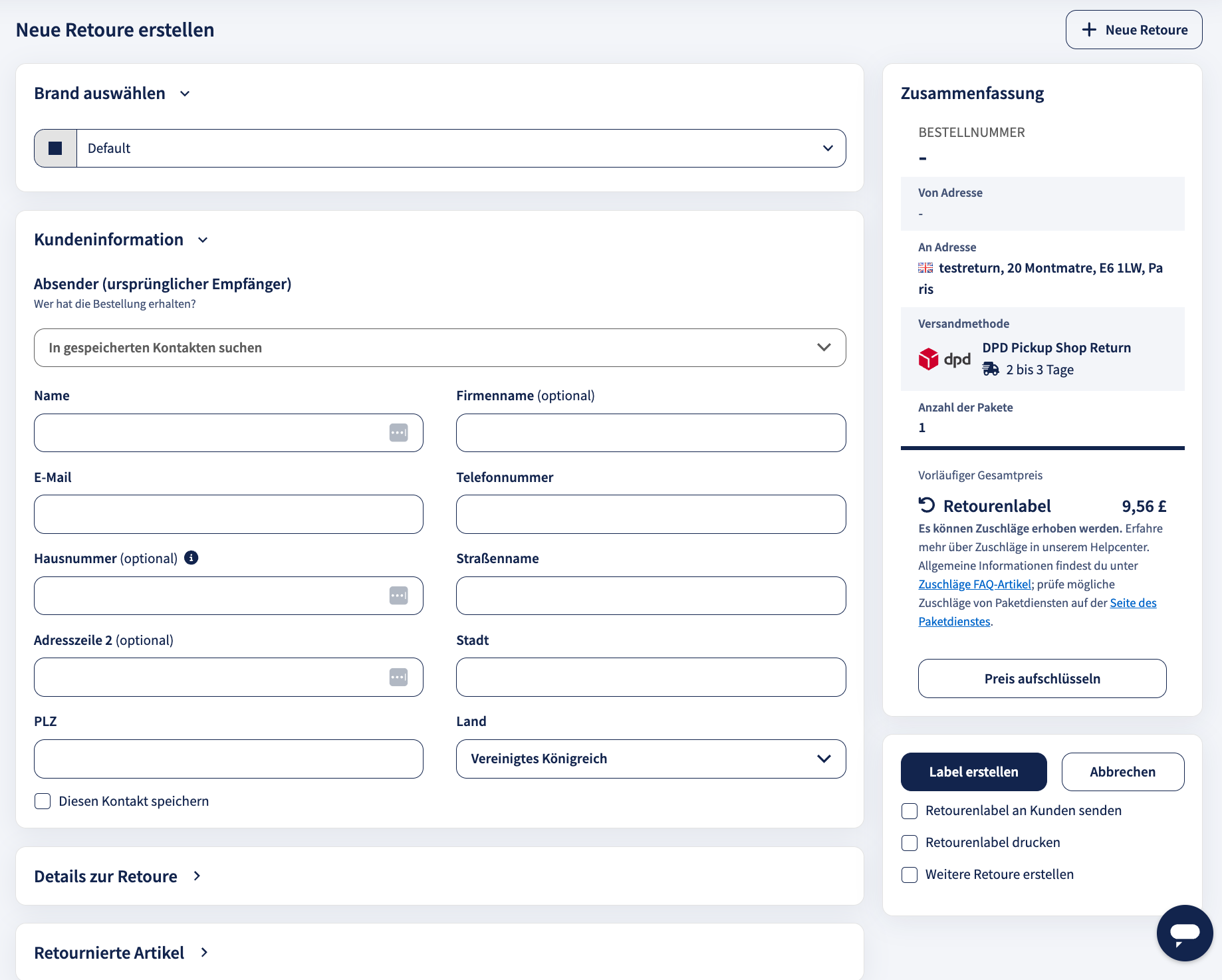Check Weitere Retoure erstellen
Image resolution: width=1222 pixels, height=980 pixels.
(910, 875)
